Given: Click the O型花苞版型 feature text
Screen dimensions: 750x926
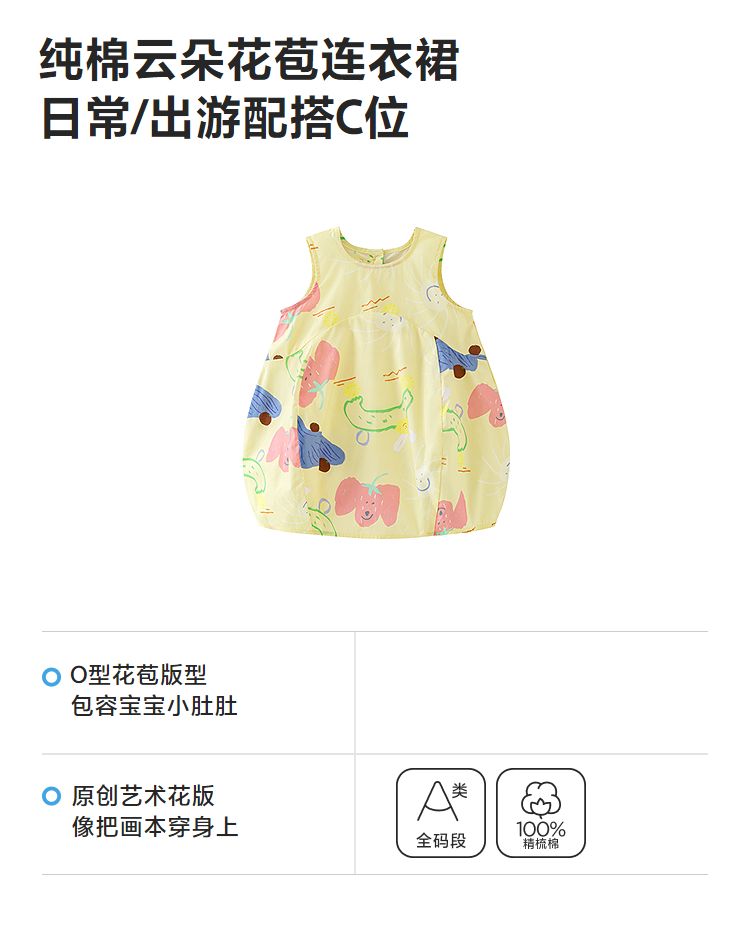Looking at the screenshot, I should click(x=138, y=675).
